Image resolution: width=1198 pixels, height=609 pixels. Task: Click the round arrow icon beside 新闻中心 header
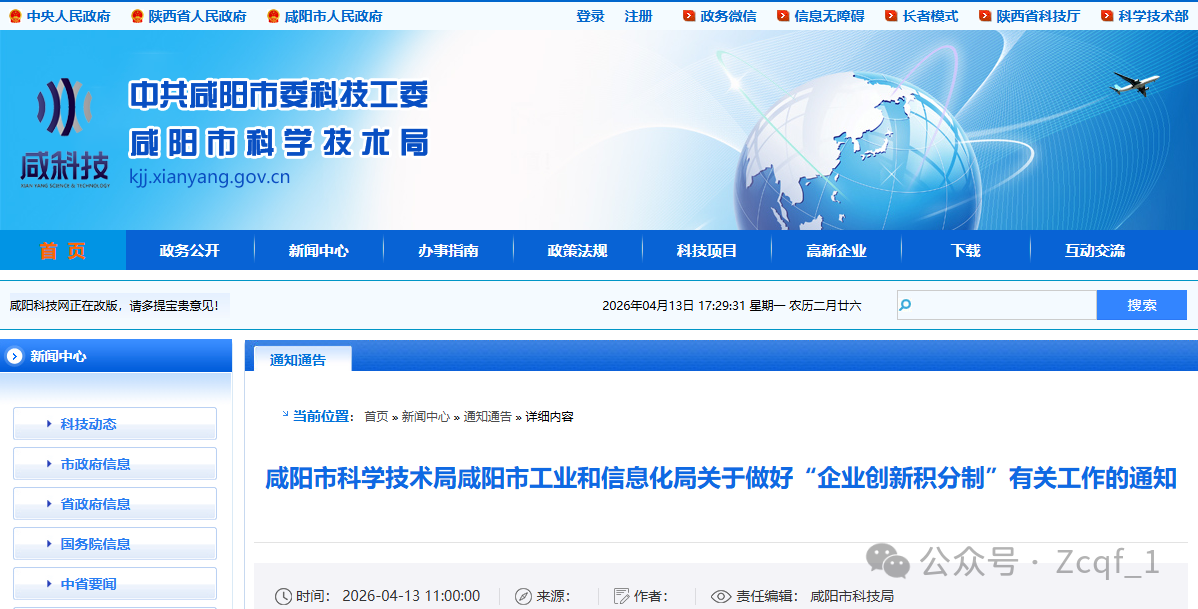(14, 356)
